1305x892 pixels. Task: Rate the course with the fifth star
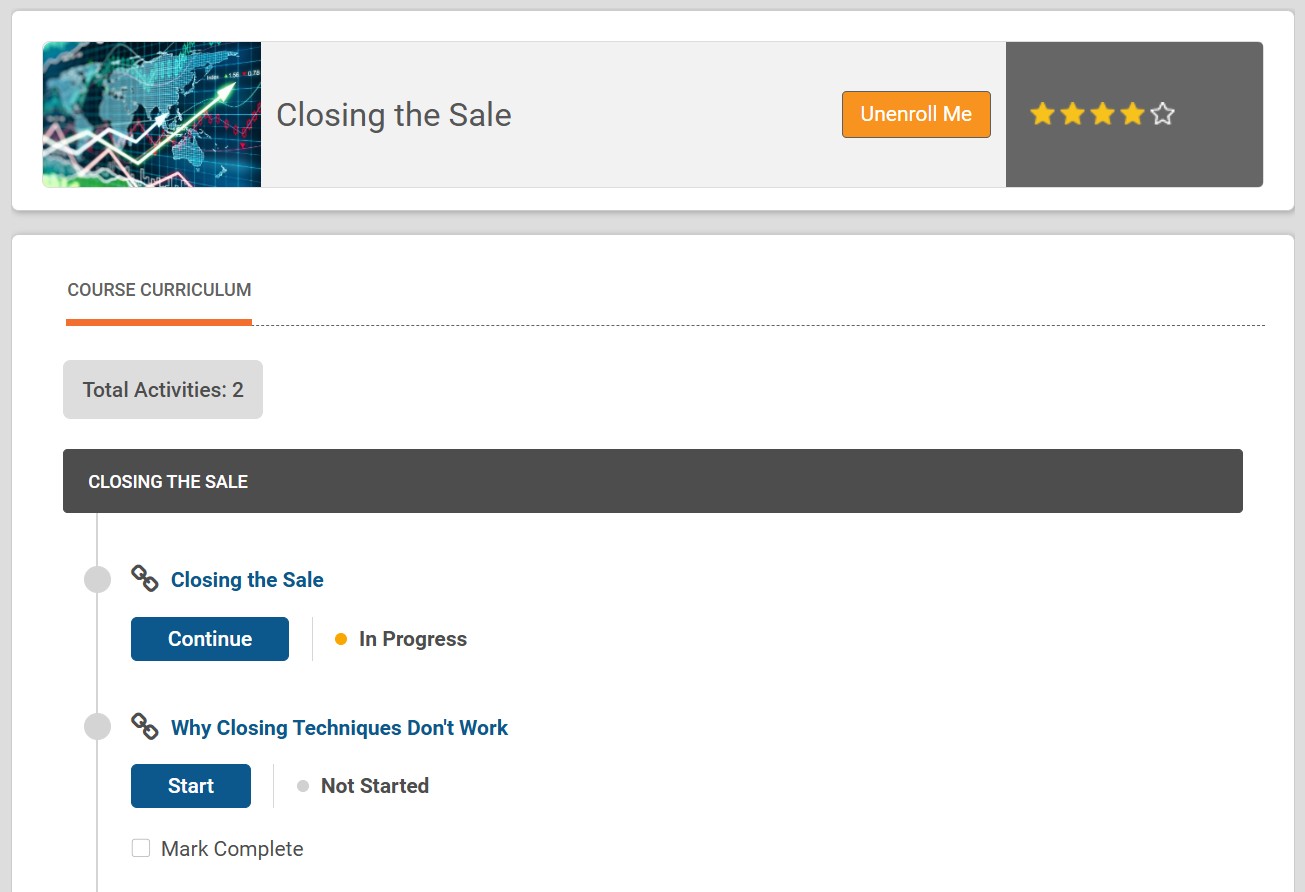[x=1162, y=114]
